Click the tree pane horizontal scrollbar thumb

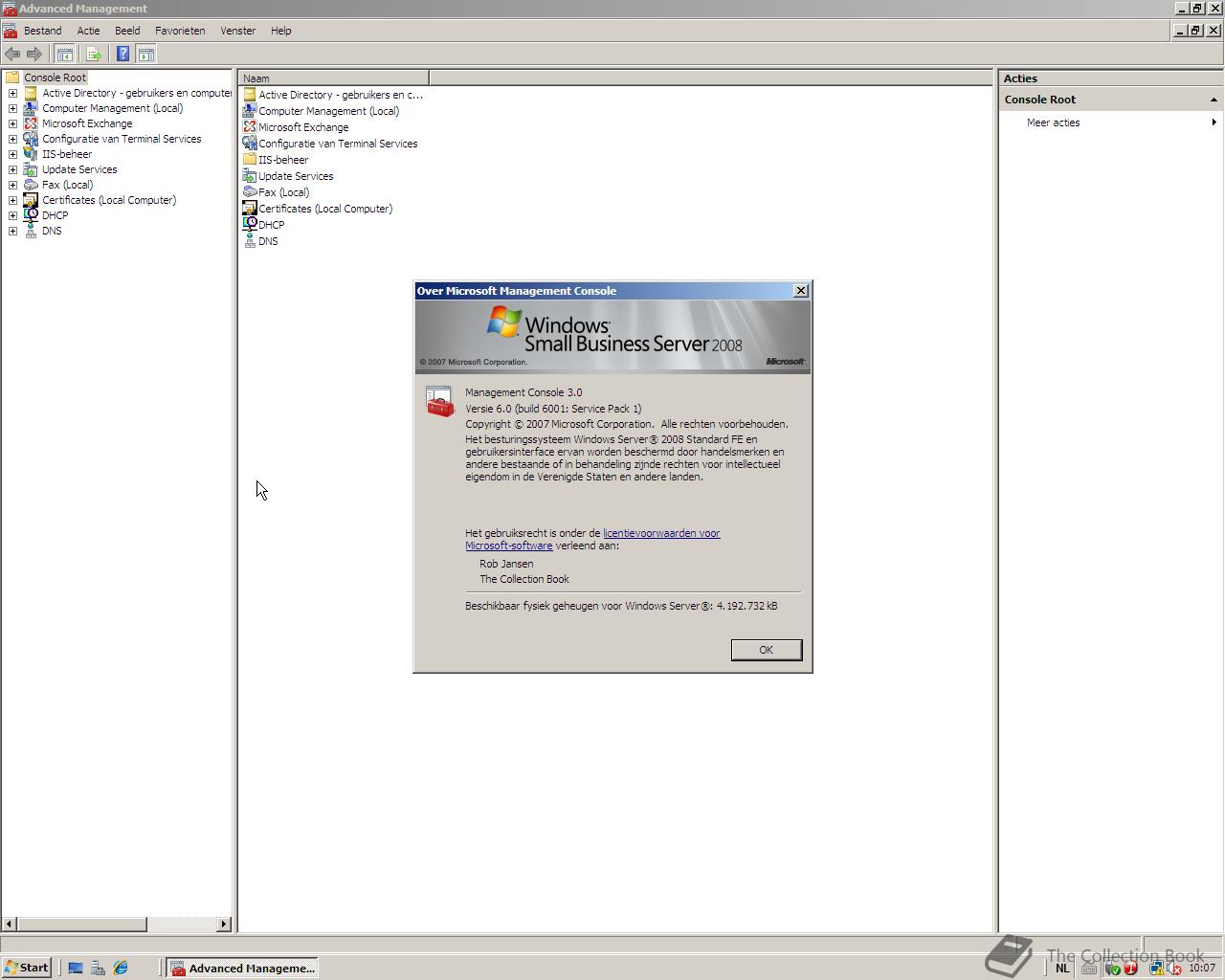coord(81,924)
